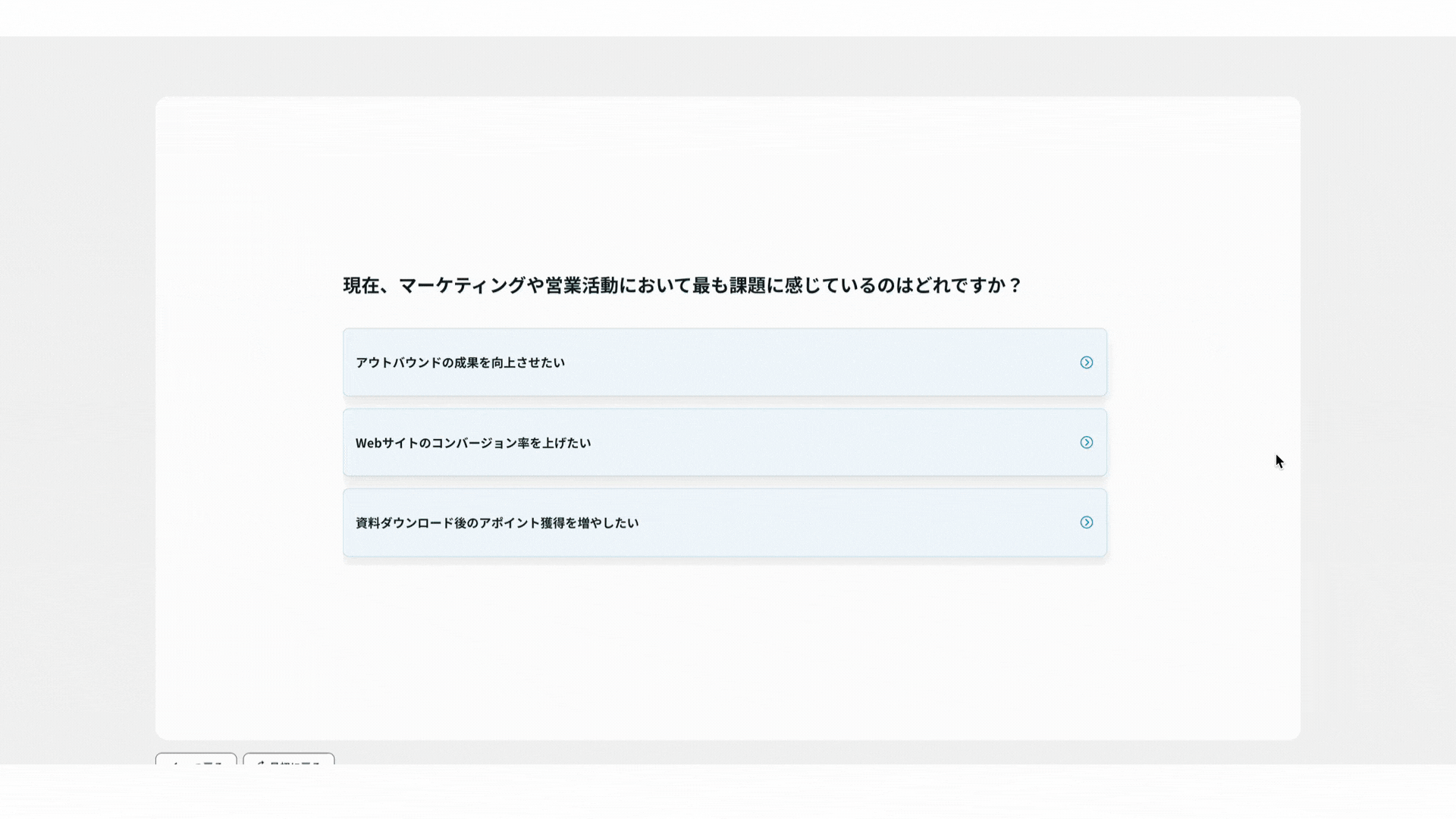
Task: Choose the conversion rate improvement option card
Action: click(724, 442)
